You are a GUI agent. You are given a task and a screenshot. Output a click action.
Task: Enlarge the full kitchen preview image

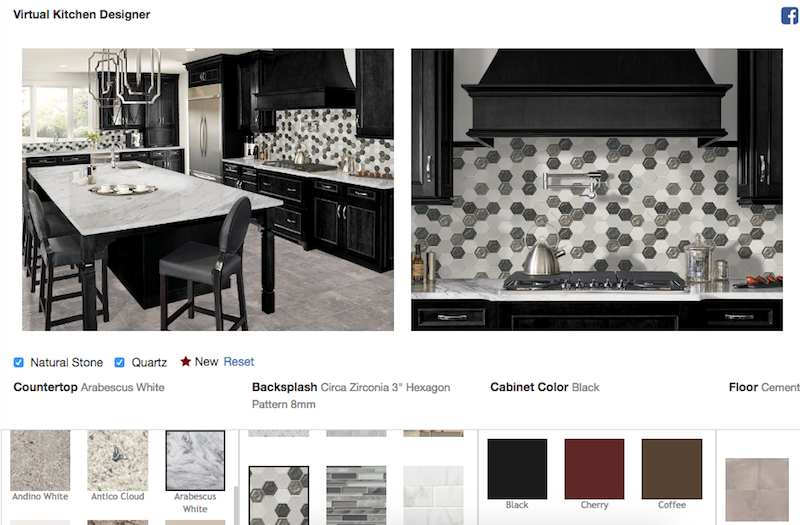point(208,190)
